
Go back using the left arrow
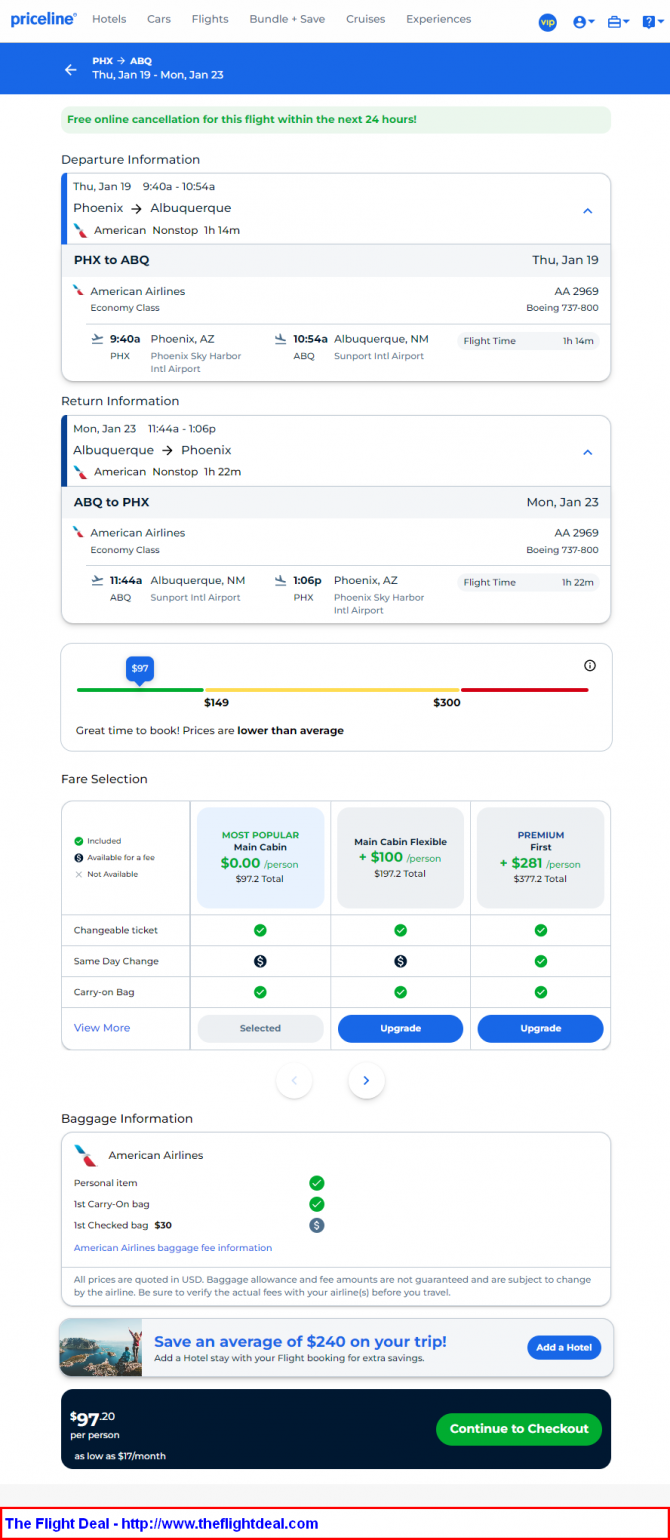coord(71,69)
